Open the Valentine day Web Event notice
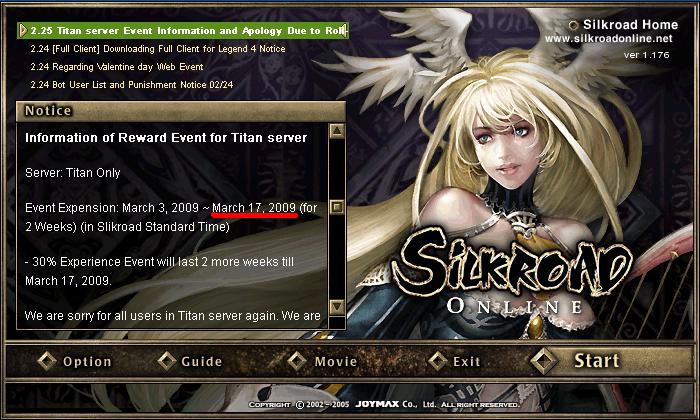 pyautogui.click(x=117, y=67)
